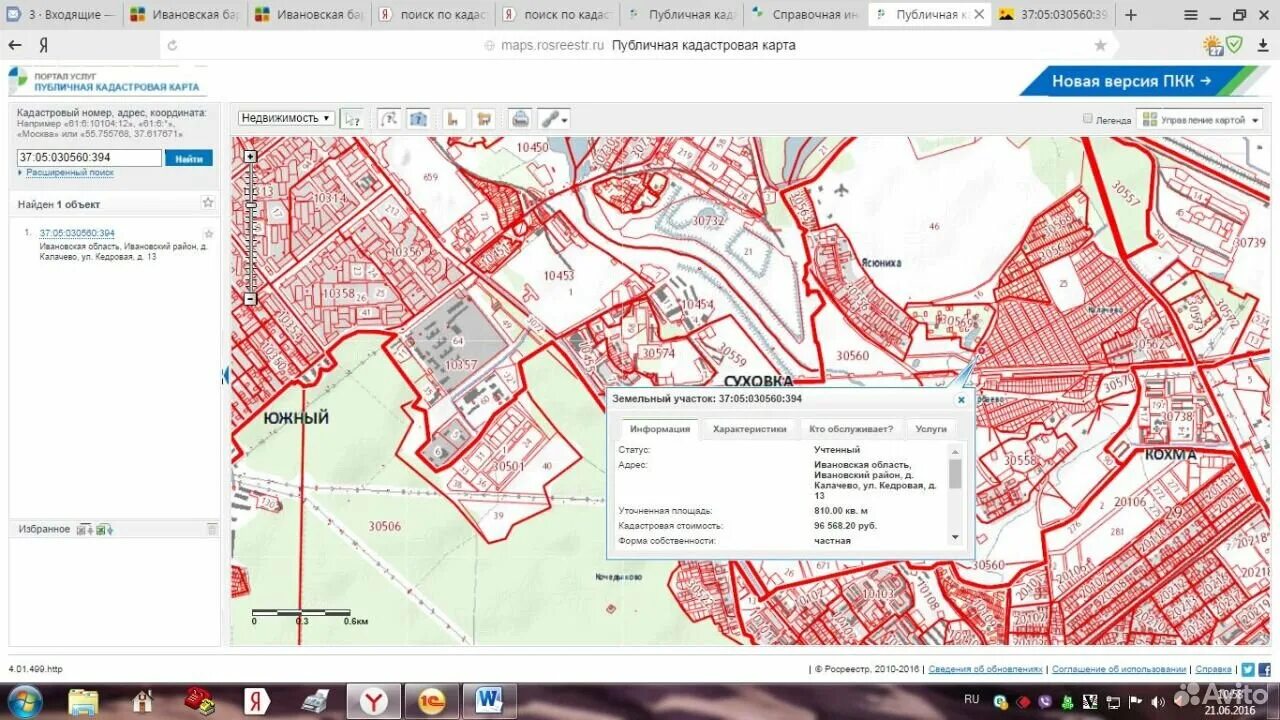Open result link 37:05:030560:394
Viewport: 1280px width, 720px height.
point(77,233)
